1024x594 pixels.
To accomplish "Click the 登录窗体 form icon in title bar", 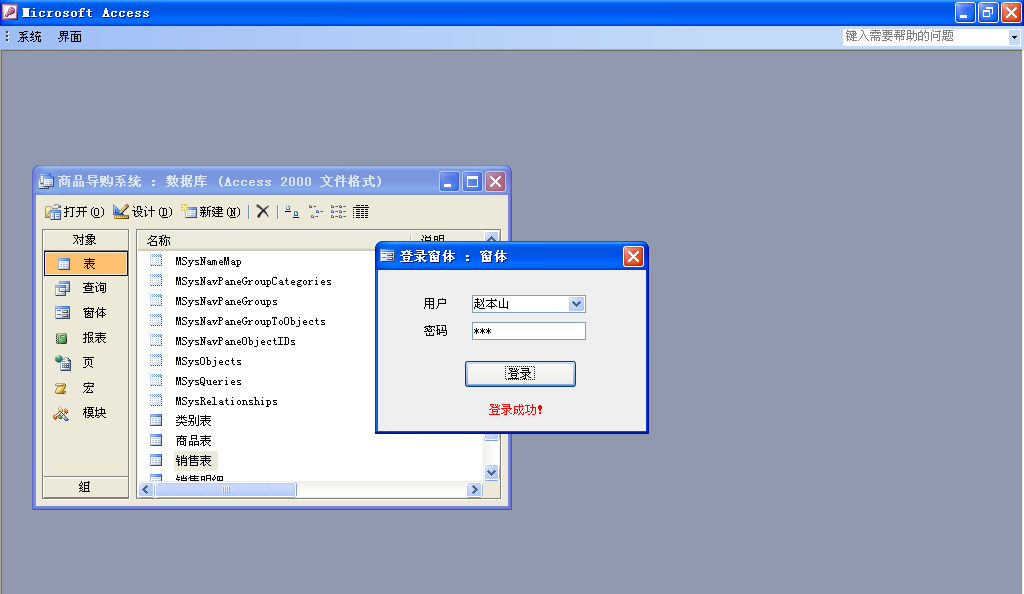I will point(387,257).
